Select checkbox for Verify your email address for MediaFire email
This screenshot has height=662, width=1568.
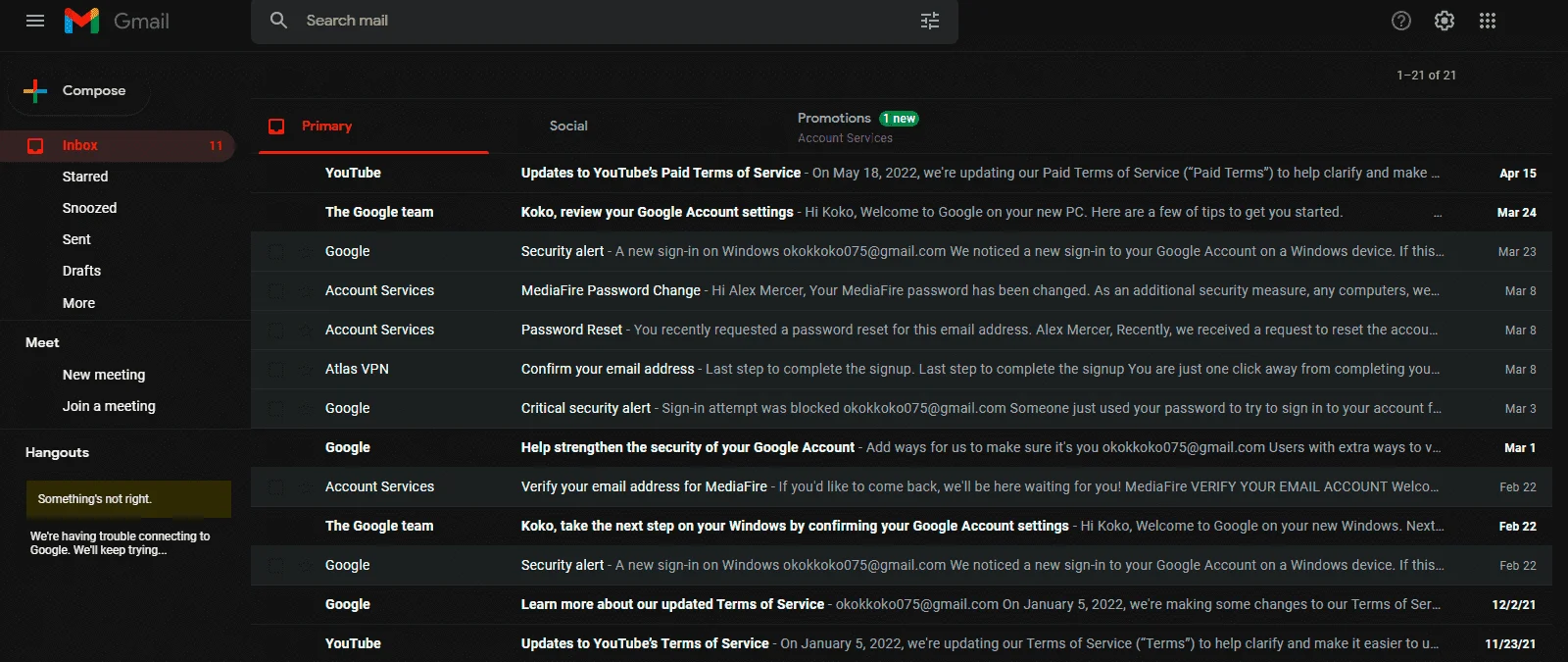277,486
